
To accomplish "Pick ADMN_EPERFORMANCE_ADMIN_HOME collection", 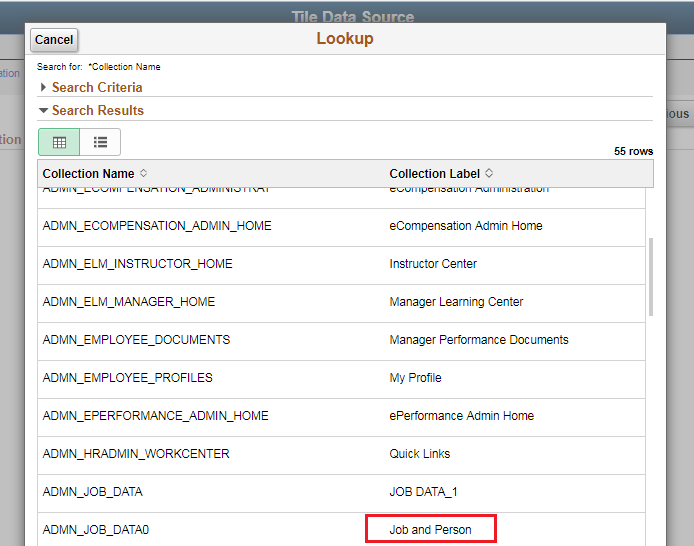I will pyautogui.click(x=155, y=416).
